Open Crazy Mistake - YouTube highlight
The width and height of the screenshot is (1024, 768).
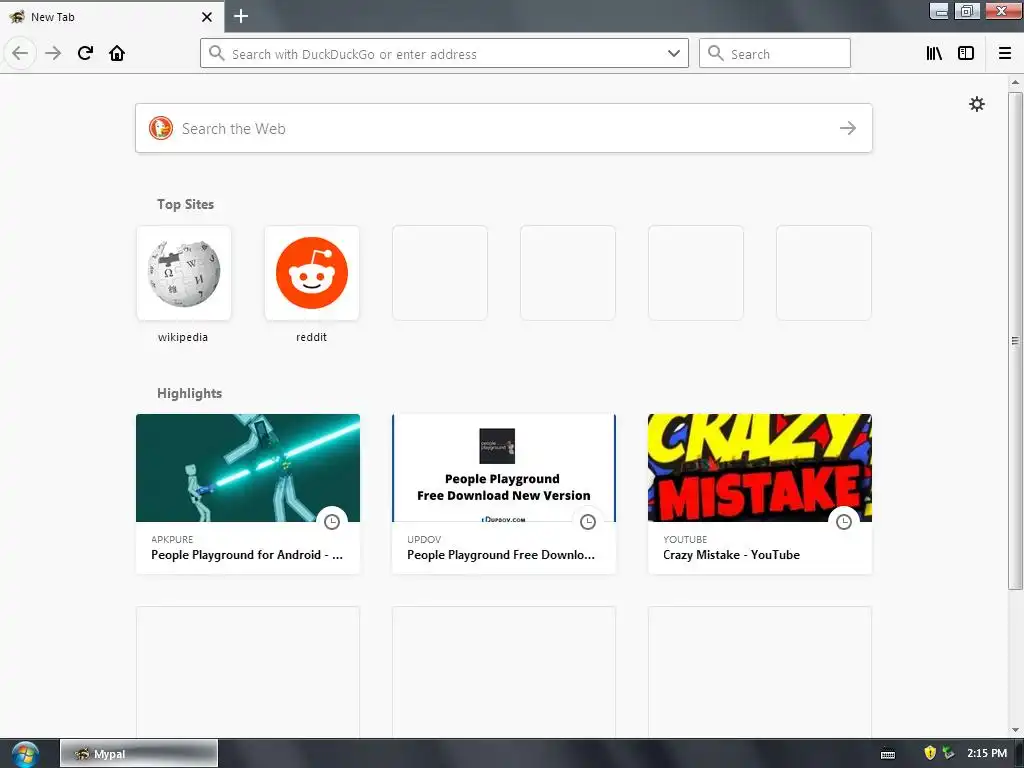coord(760,494)
